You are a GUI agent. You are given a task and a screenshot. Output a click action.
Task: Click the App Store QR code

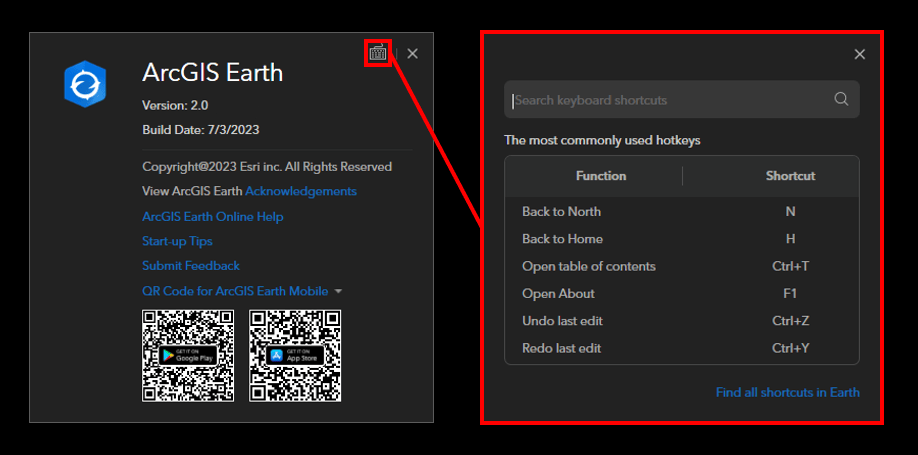tap(295, 355)
